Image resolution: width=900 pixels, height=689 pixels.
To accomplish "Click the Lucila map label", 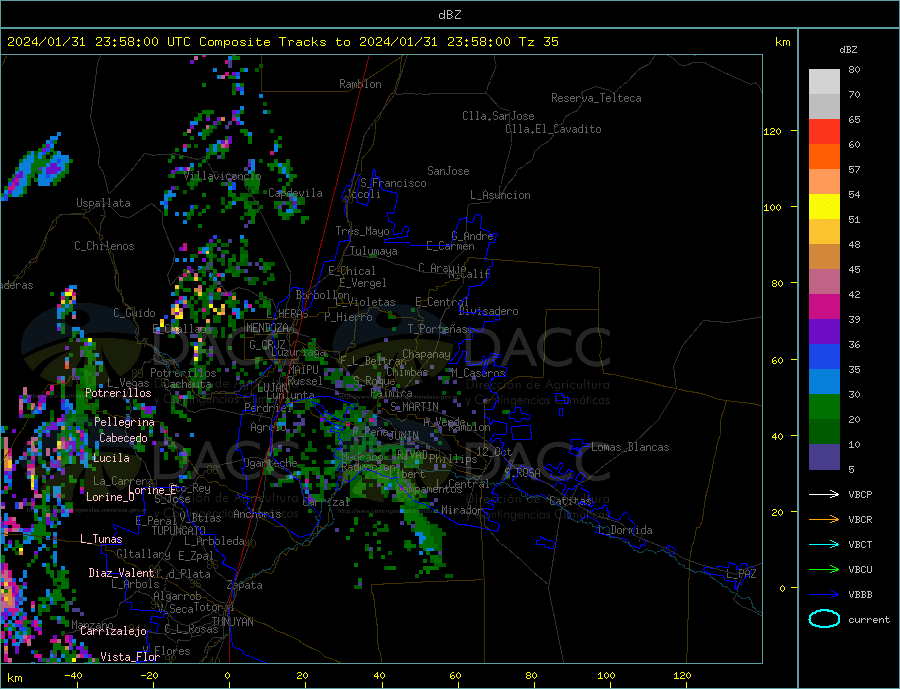I will click(x=111, y=458).
